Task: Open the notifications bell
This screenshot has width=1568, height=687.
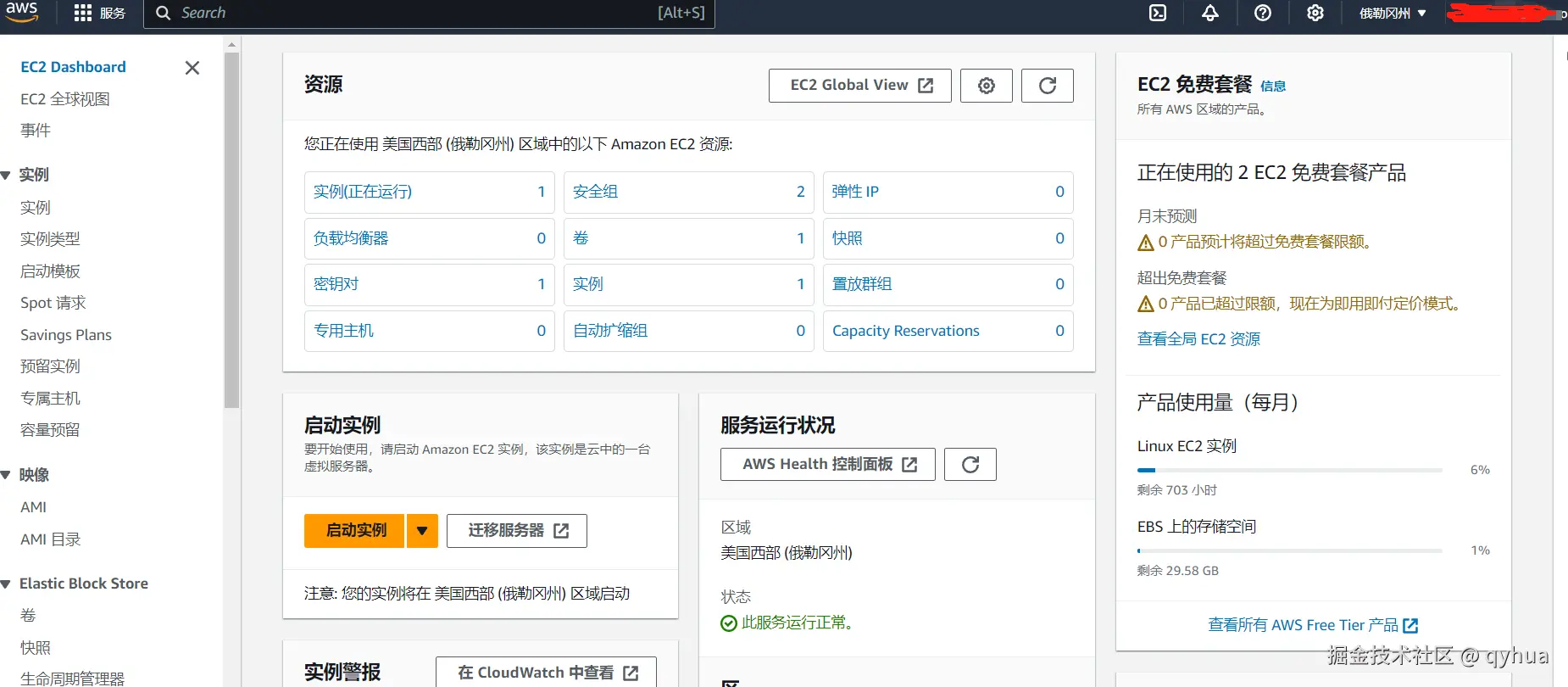Action: [x=1210, y=13]
